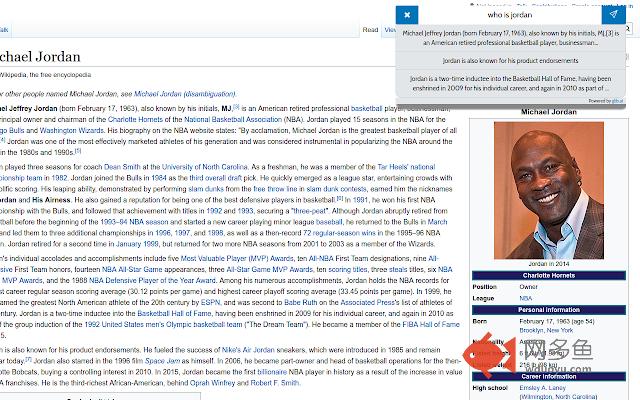
Task: Follow the Robert F. Smith link
Action: 275,383
